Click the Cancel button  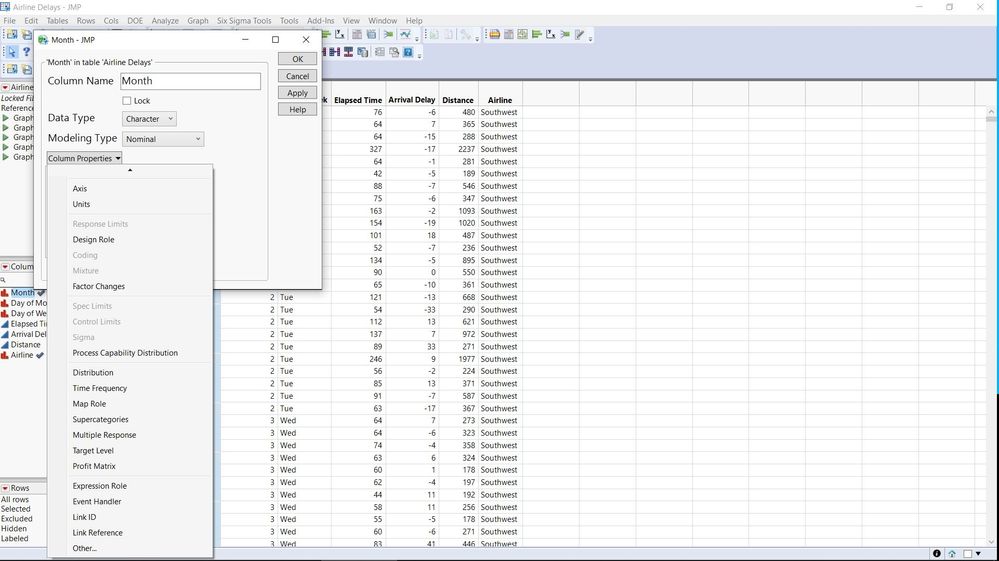298,76
